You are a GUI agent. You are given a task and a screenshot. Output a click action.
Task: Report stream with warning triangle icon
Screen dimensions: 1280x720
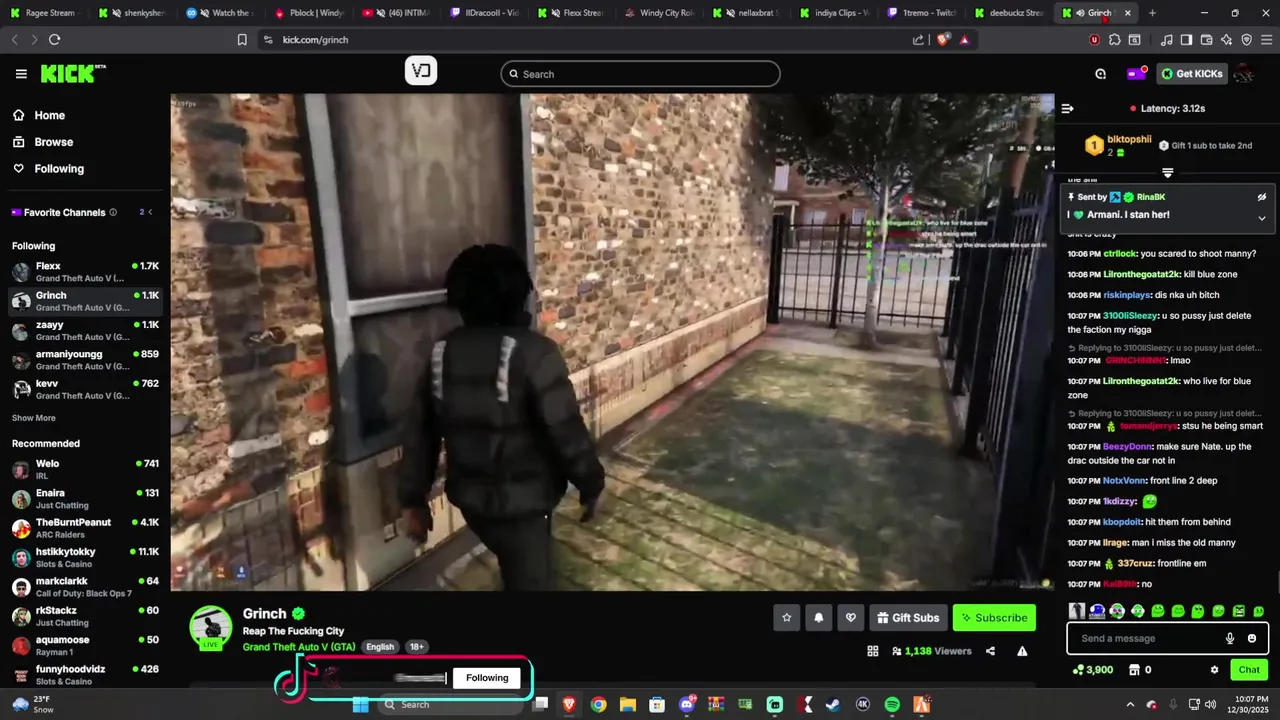[x=1022, y=651]
